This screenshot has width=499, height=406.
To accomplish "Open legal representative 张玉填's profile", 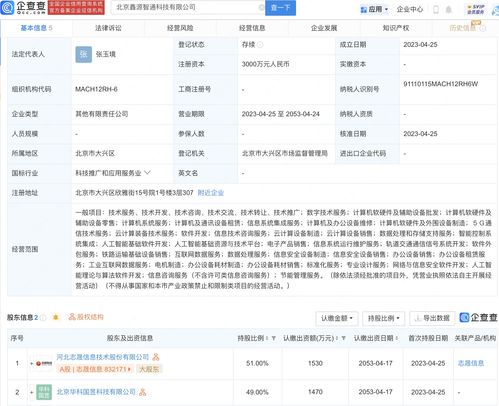I will coord(106,54).
